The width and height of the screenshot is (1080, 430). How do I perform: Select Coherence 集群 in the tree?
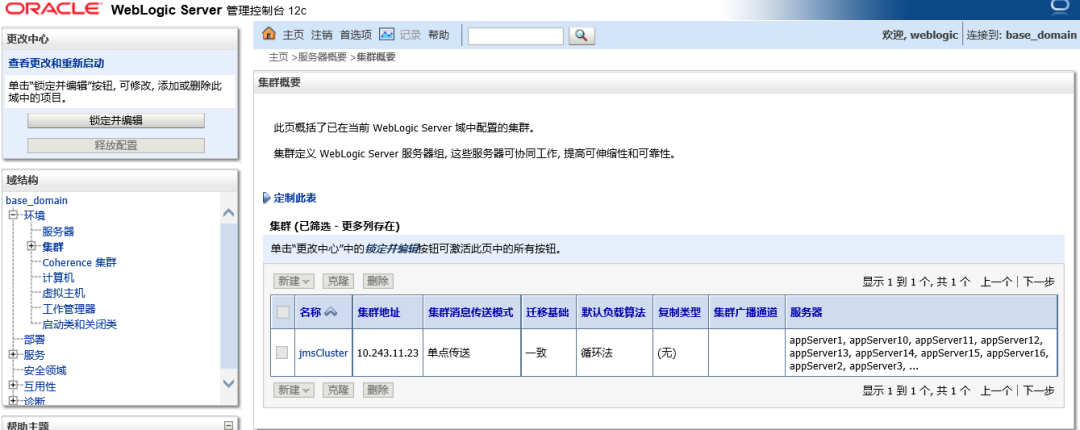coord(79,263)
